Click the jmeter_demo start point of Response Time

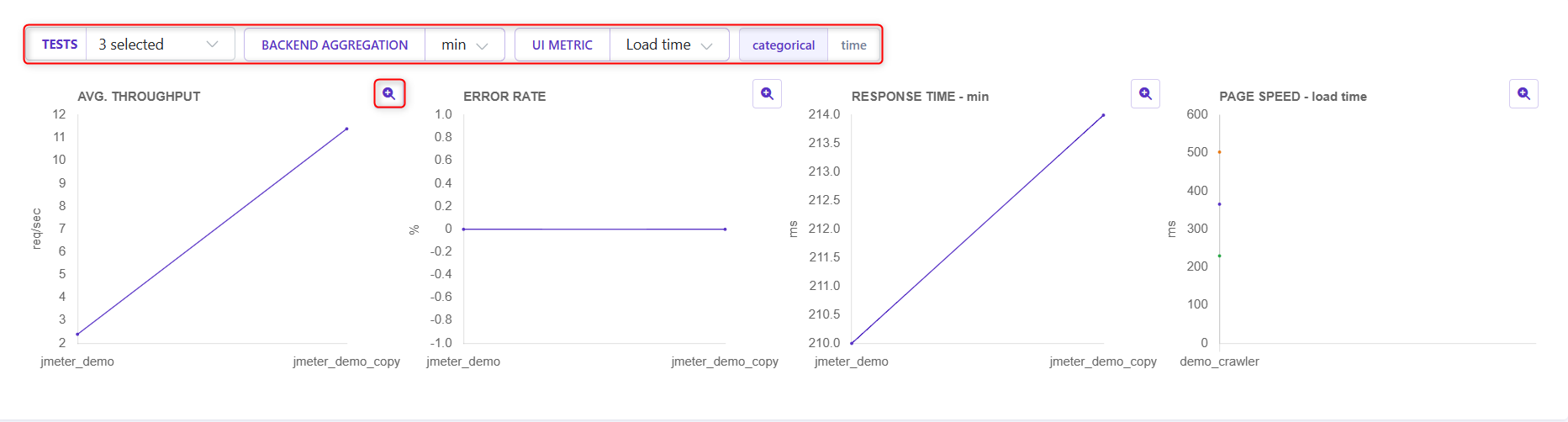click(x=852, y=343)
